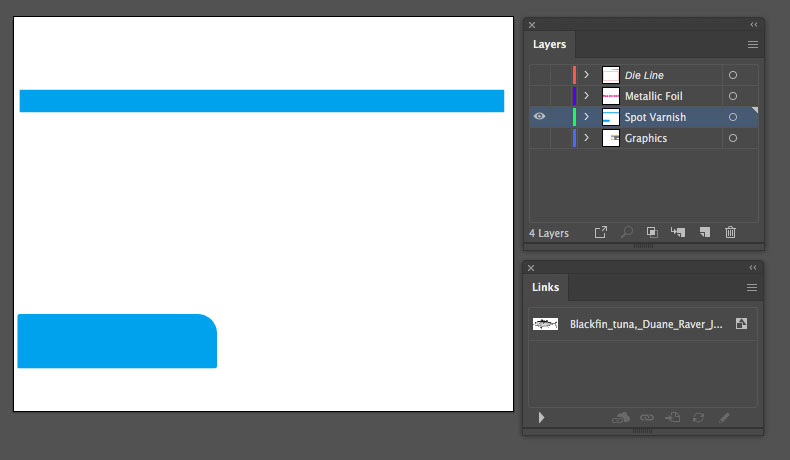The height and width of the screenshot is (460, 790).
Task: Collapse Links panel with double-arrow icon
Action: [x=753, y=268]
